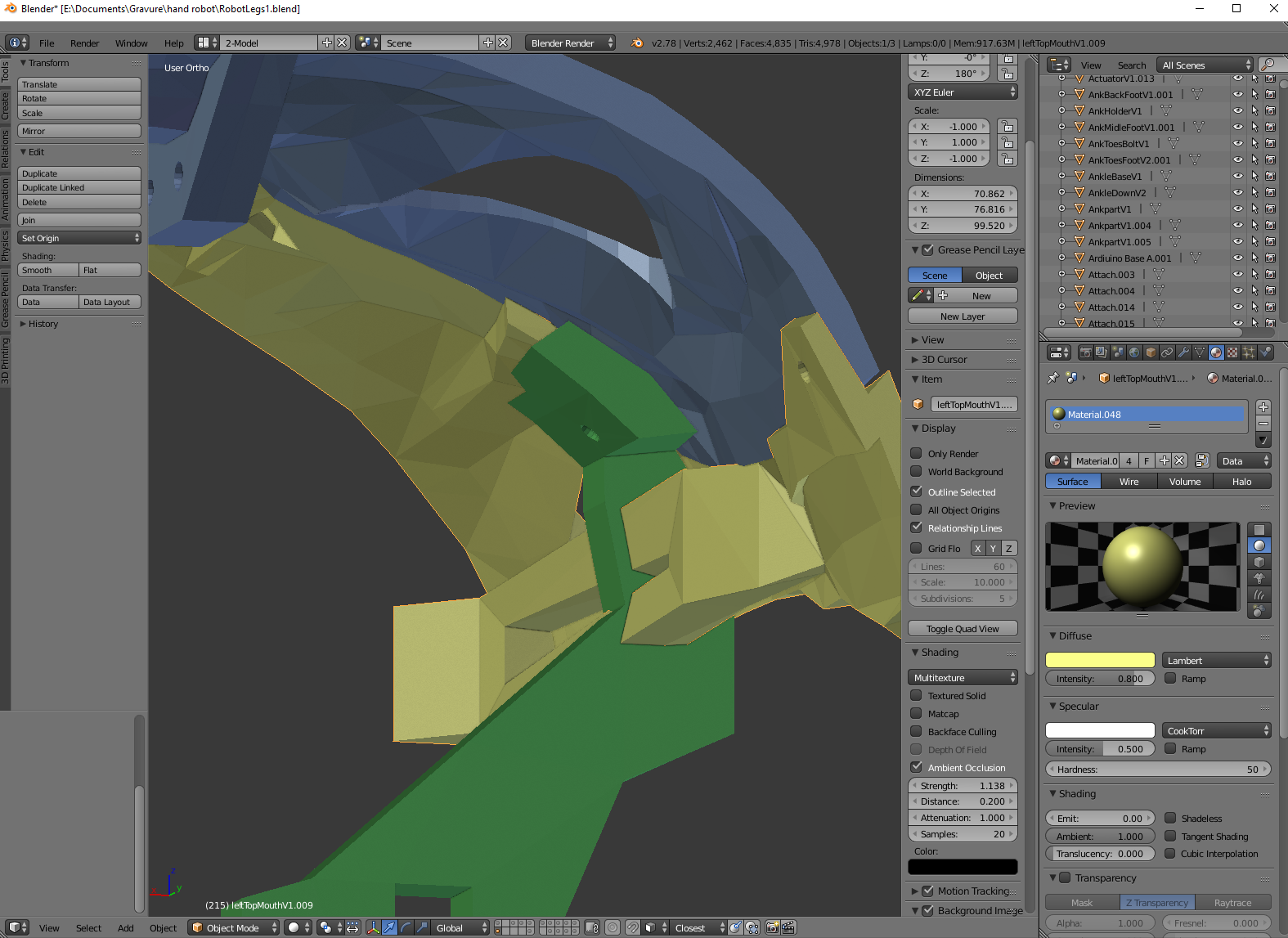Enable the Backface Culling checkbox
The image size is (1288, 938).
[917, 732]
